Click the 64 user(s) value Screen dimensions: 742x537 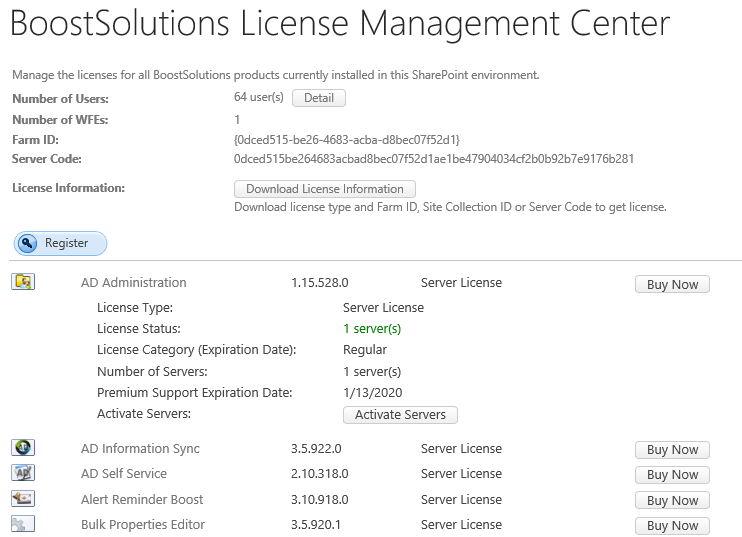coord(258,97)
